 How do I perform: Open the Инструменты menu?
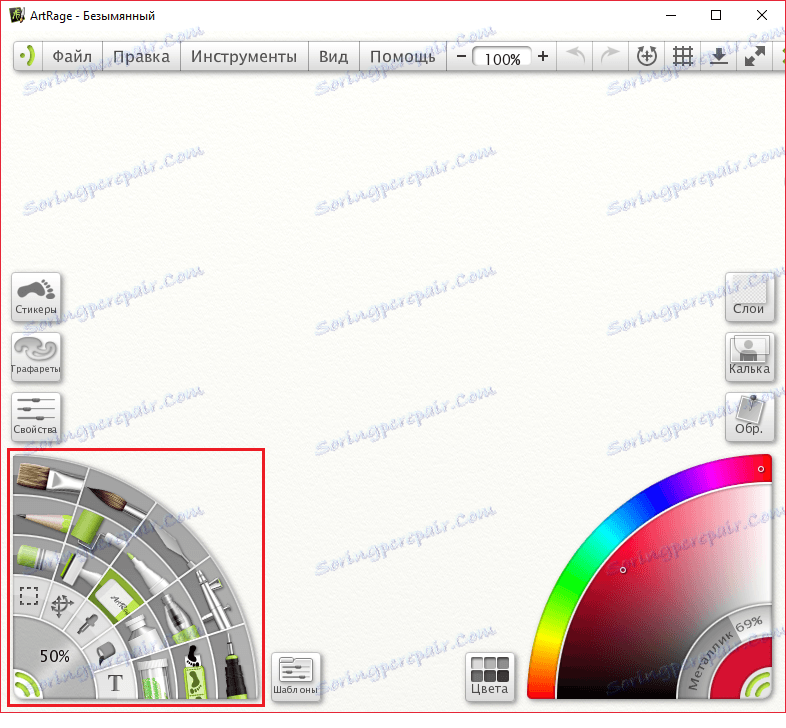244,56
